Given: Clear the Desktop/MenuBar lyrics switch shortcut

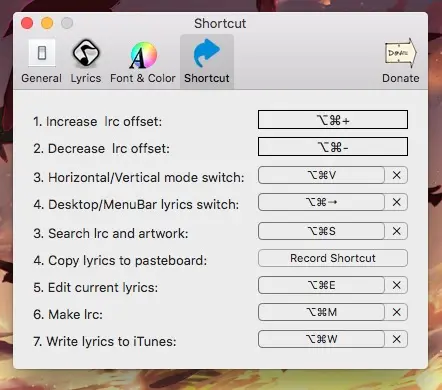Looking at the screenshot, I should (396, 202).
